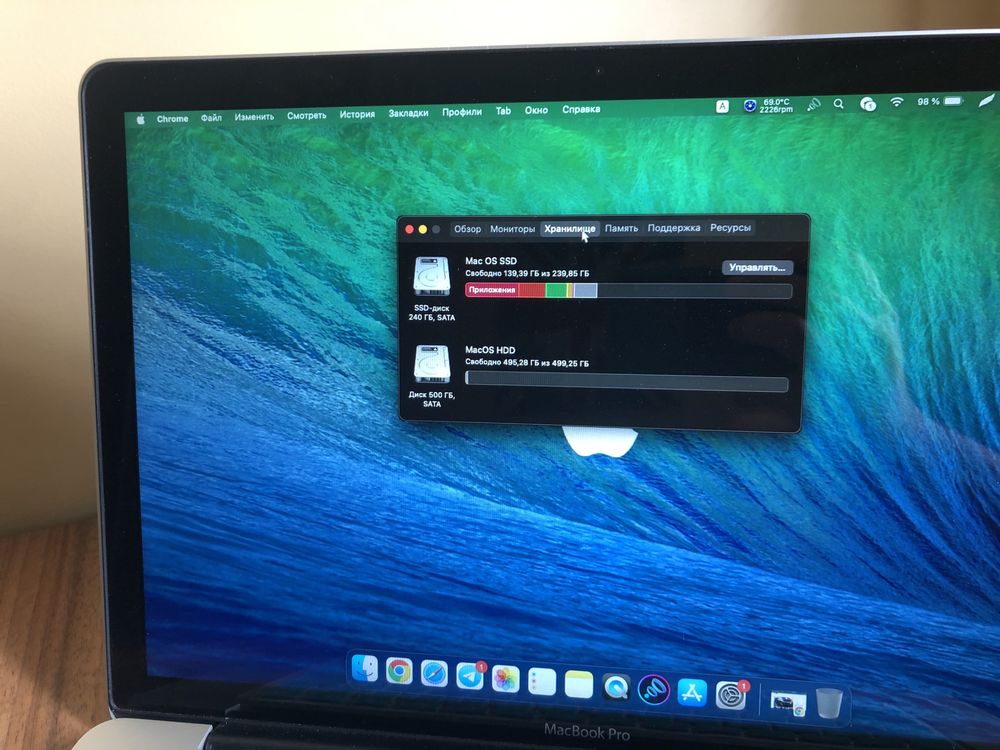Open the Wi-Fi status menu
Screen dimensions: 1000x750
(x=897, y=102)
